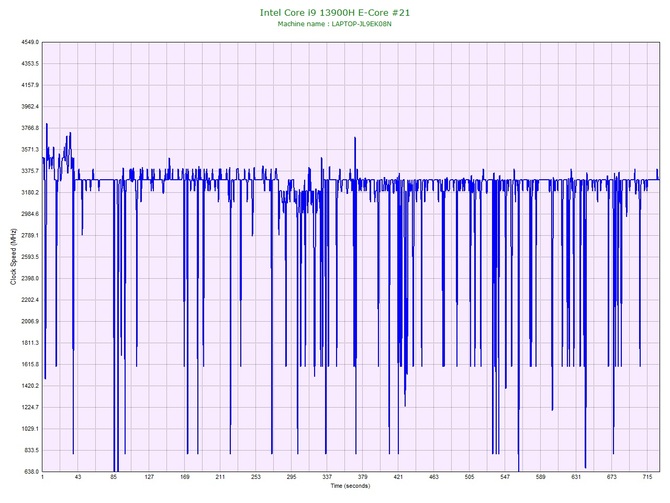Click the x-axis tick label 211
This screenshot has height=503, width=670.
(x=220, y=477)
